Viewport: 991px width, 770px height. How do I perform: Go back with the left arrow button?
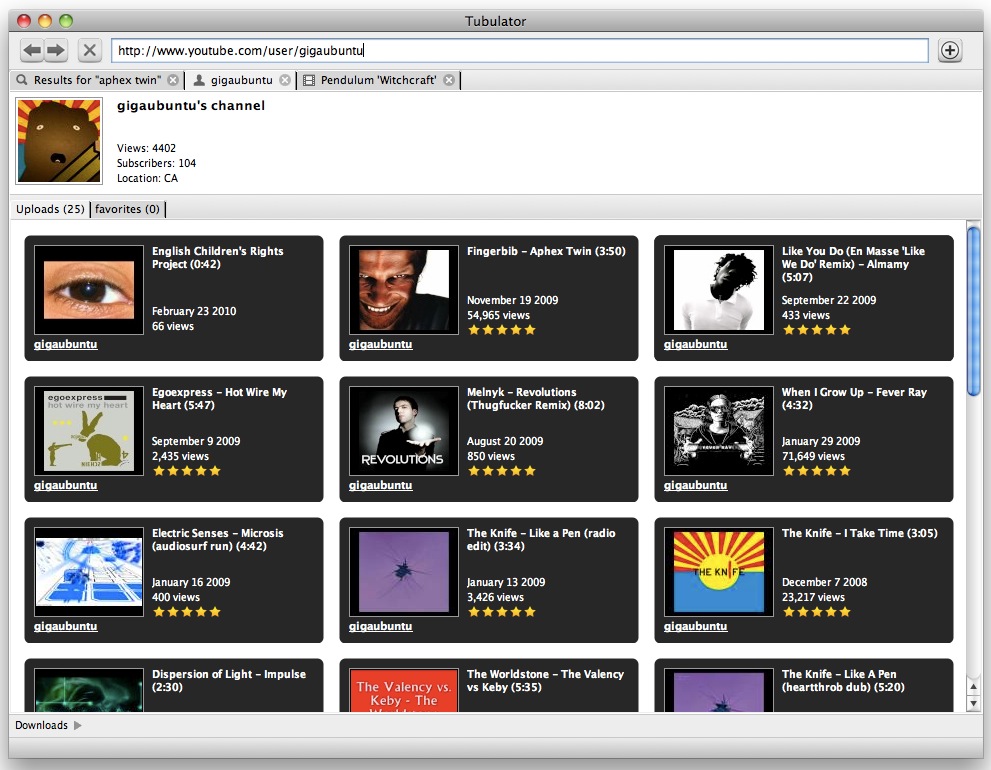32,50
